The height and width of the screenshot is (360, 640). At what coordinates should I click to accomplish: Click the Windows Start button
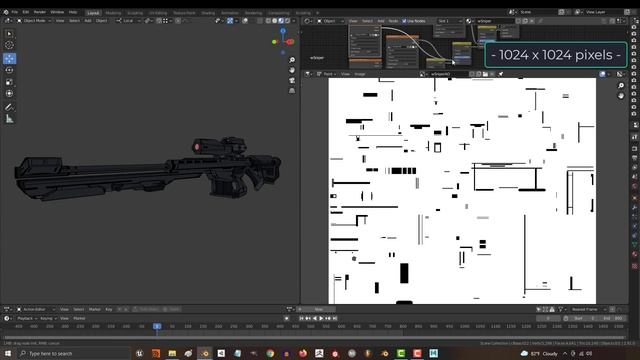tap(7, 353)
